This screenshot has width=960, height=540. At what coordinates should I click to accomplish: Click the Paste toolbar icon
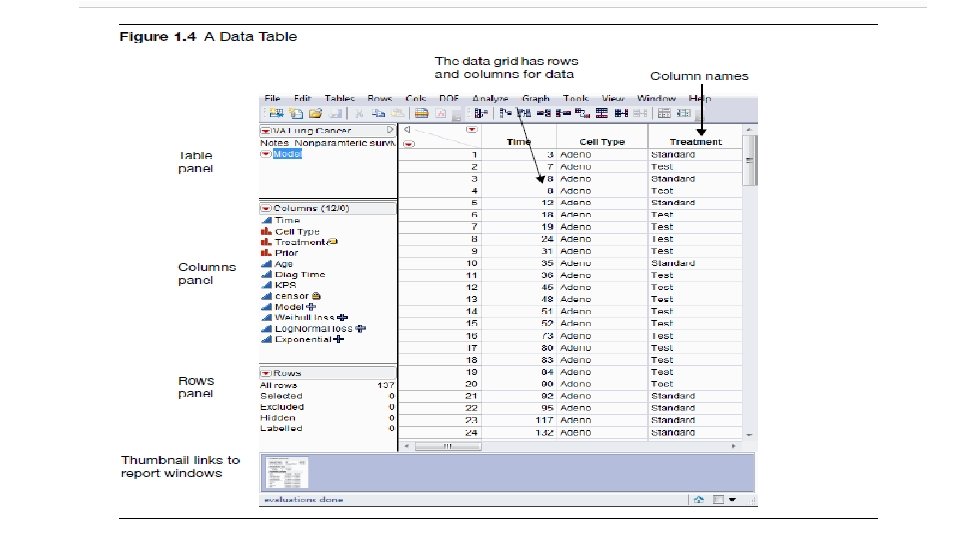click(x=398, y=113)
